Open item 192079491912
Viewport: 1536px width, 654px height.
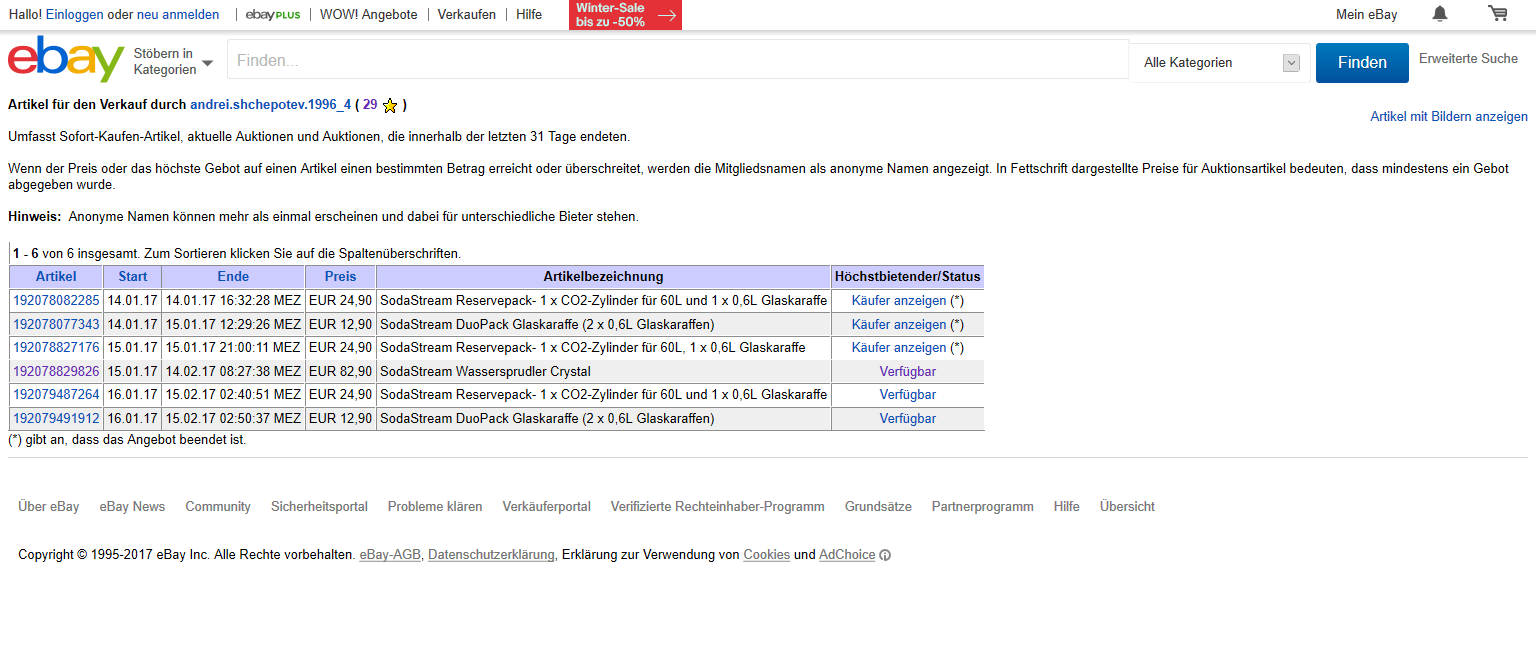click(x=56, y=419)
